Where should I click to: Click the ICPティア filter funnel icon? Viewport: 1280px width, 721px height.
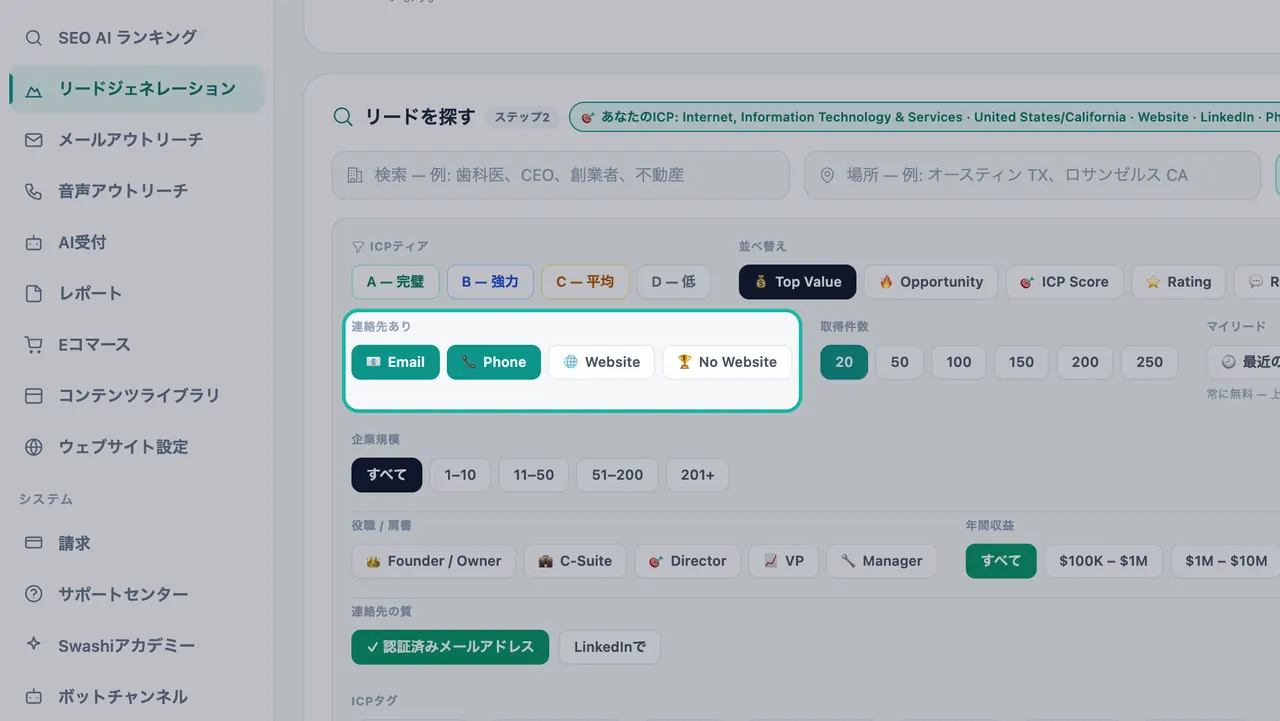357,246
